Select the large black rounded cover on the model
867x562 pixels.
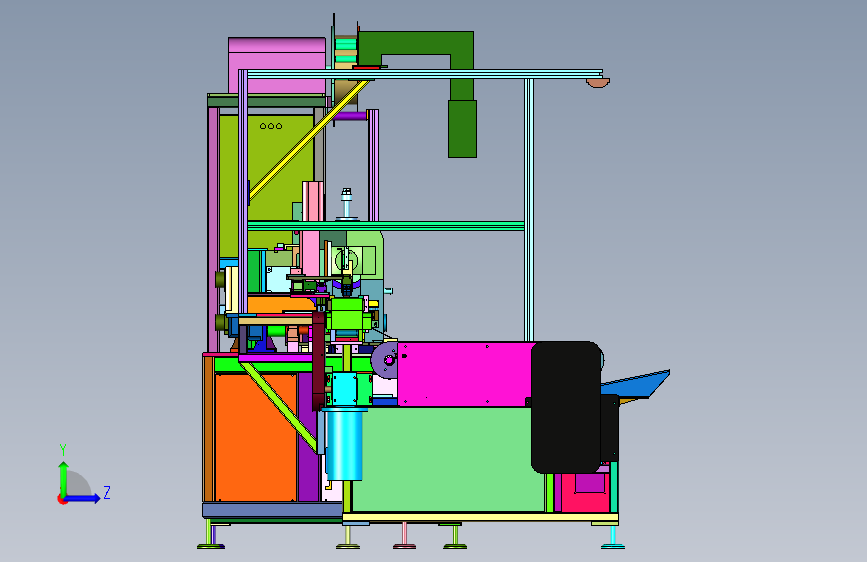click(566, 407)
